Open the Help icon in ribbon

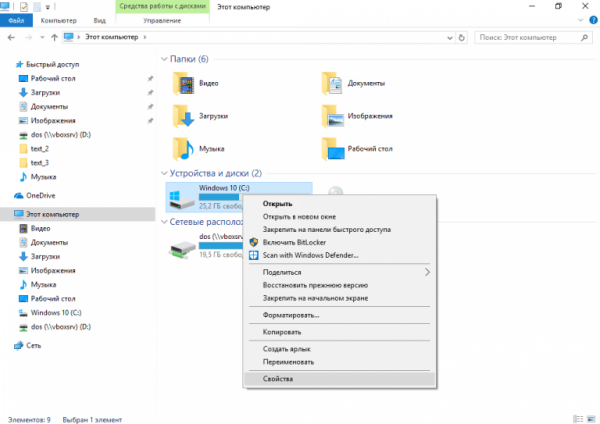click(593, 20)
